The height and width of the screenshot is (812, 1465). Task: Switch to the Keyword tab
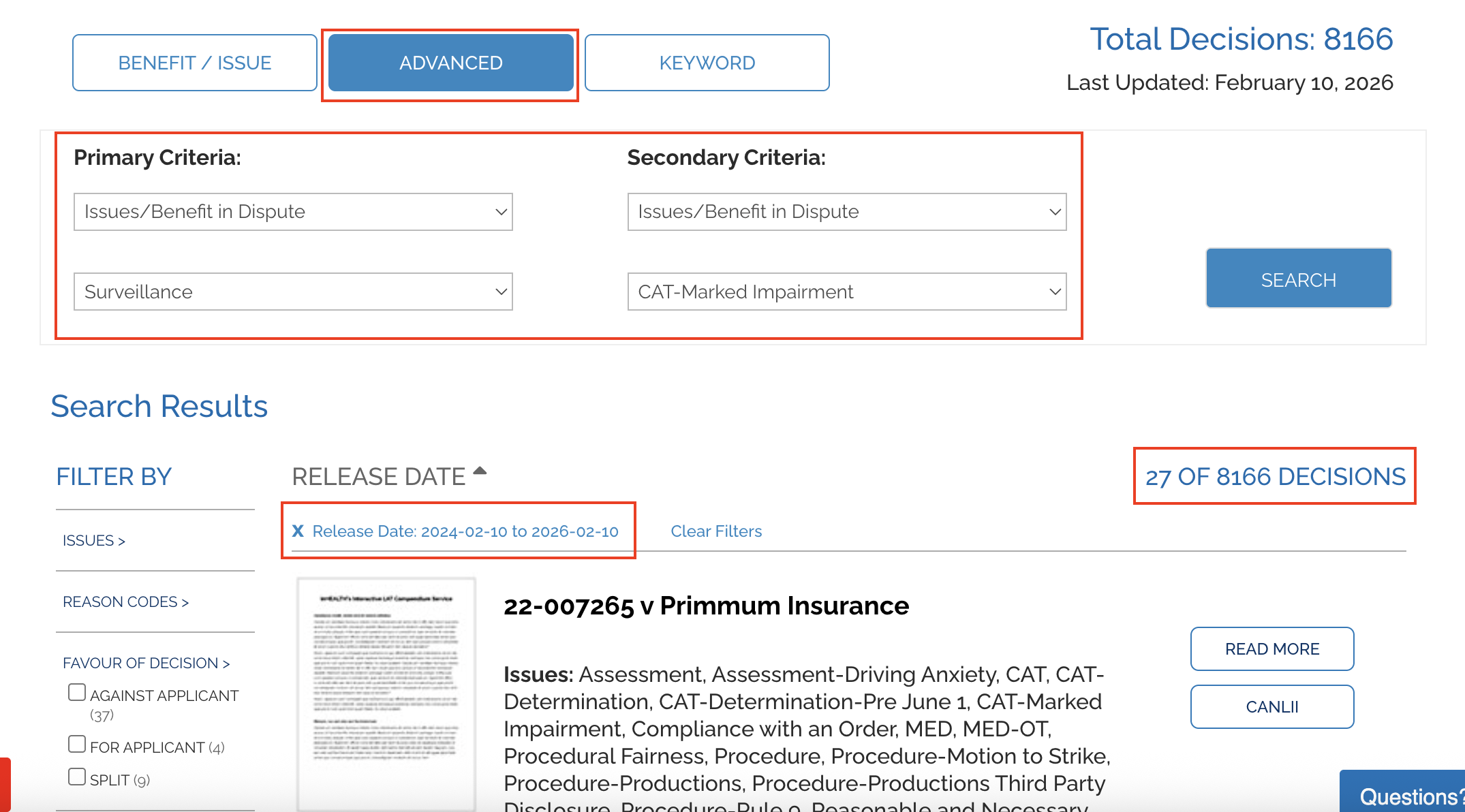tap(707, 63)
